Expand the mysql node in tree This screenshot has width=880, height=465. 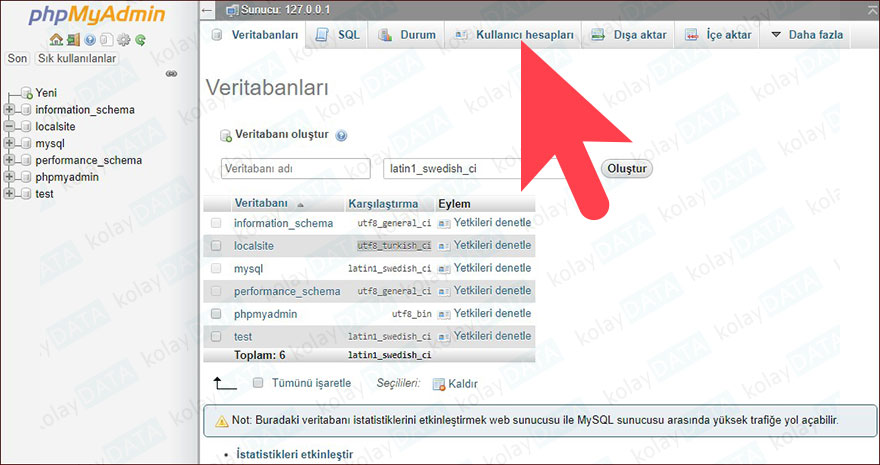[9, 144]
